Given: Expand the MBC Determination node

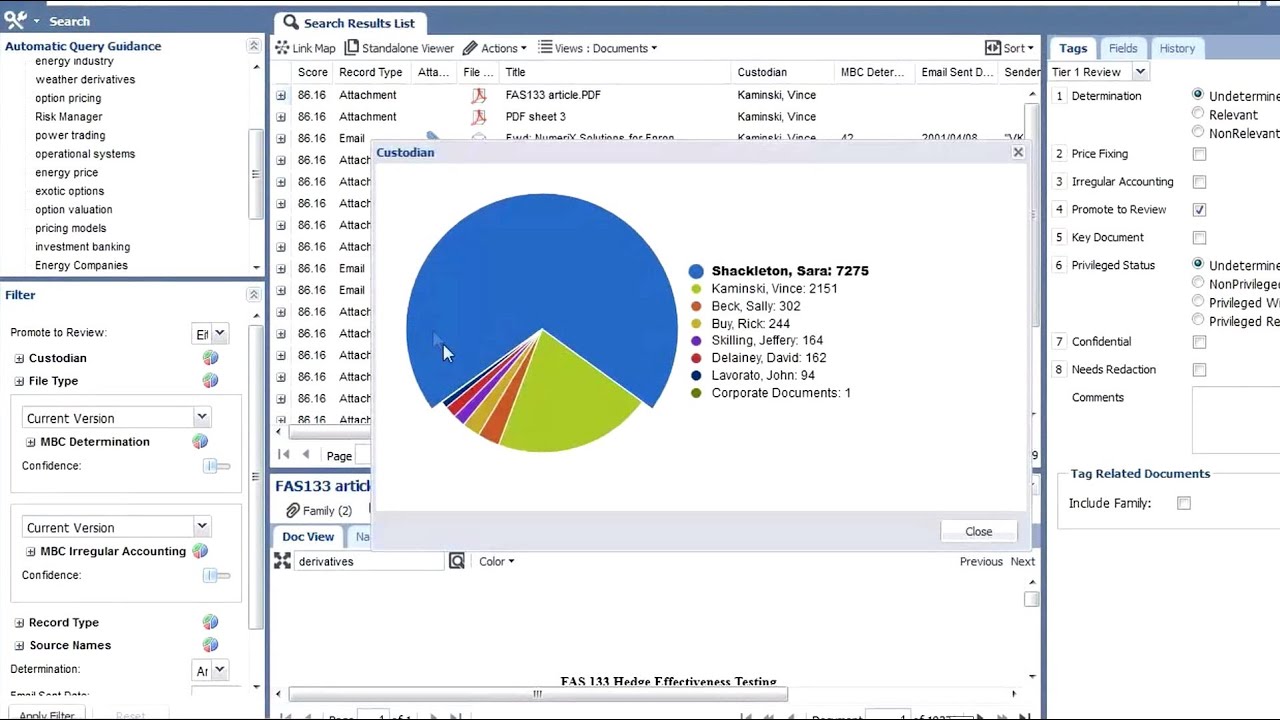Looking at the screenshot, I should (x=30, y=442).
